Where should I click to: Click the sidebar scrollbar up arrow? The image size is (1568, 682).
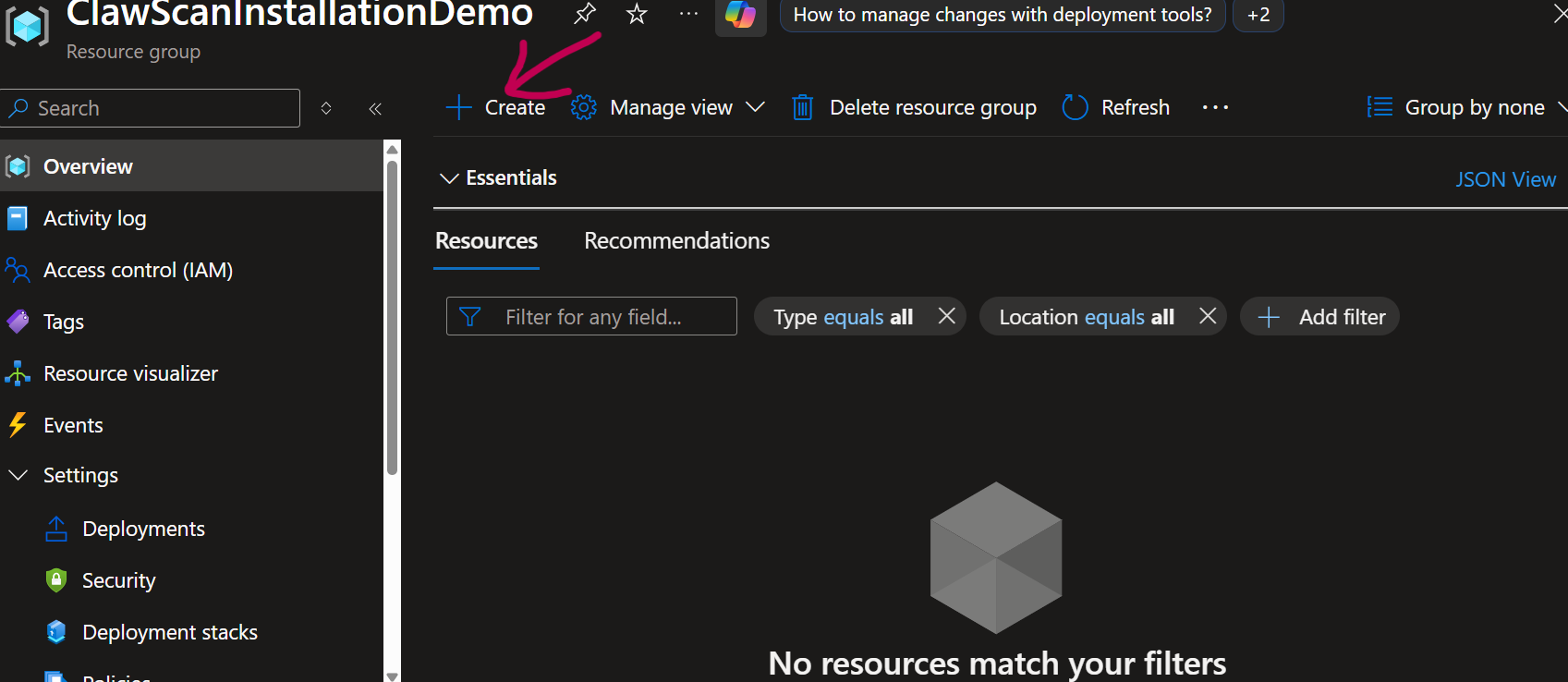[x=393, y=149]
